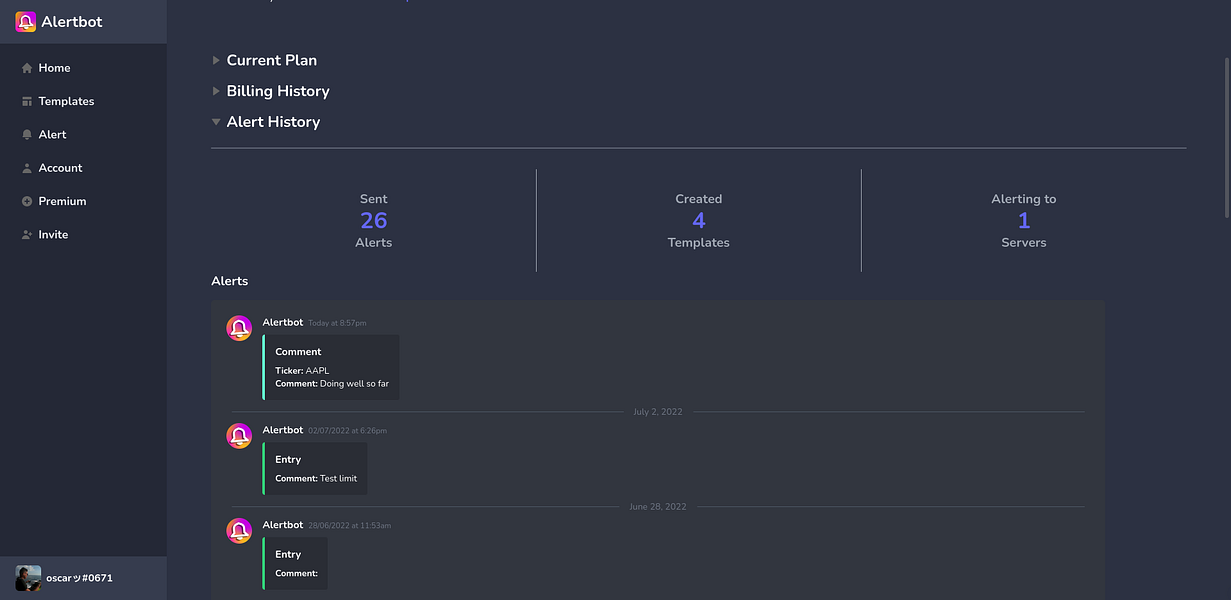
Task: Click the Comment embed title
Action: [x=298, y=352]
